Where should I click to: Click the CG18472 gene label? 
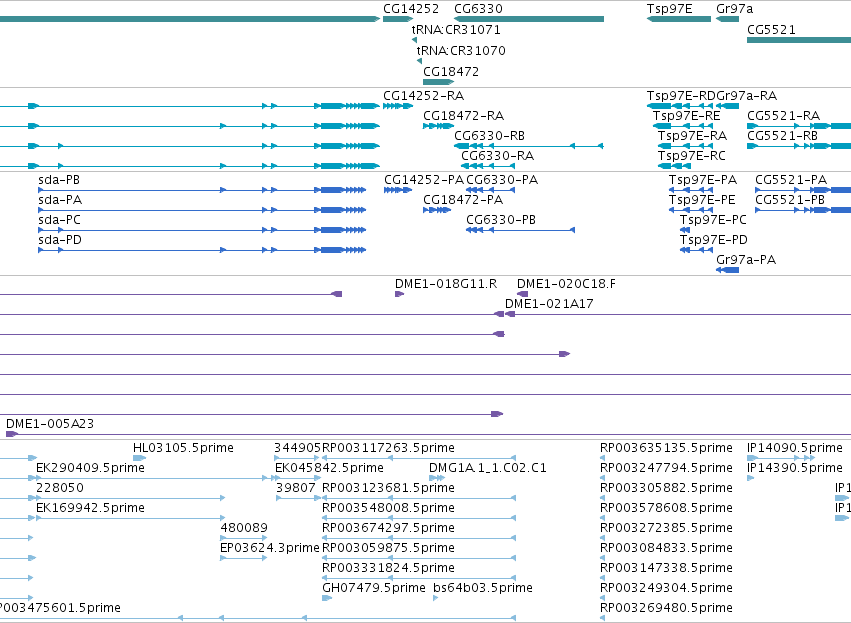451,72
